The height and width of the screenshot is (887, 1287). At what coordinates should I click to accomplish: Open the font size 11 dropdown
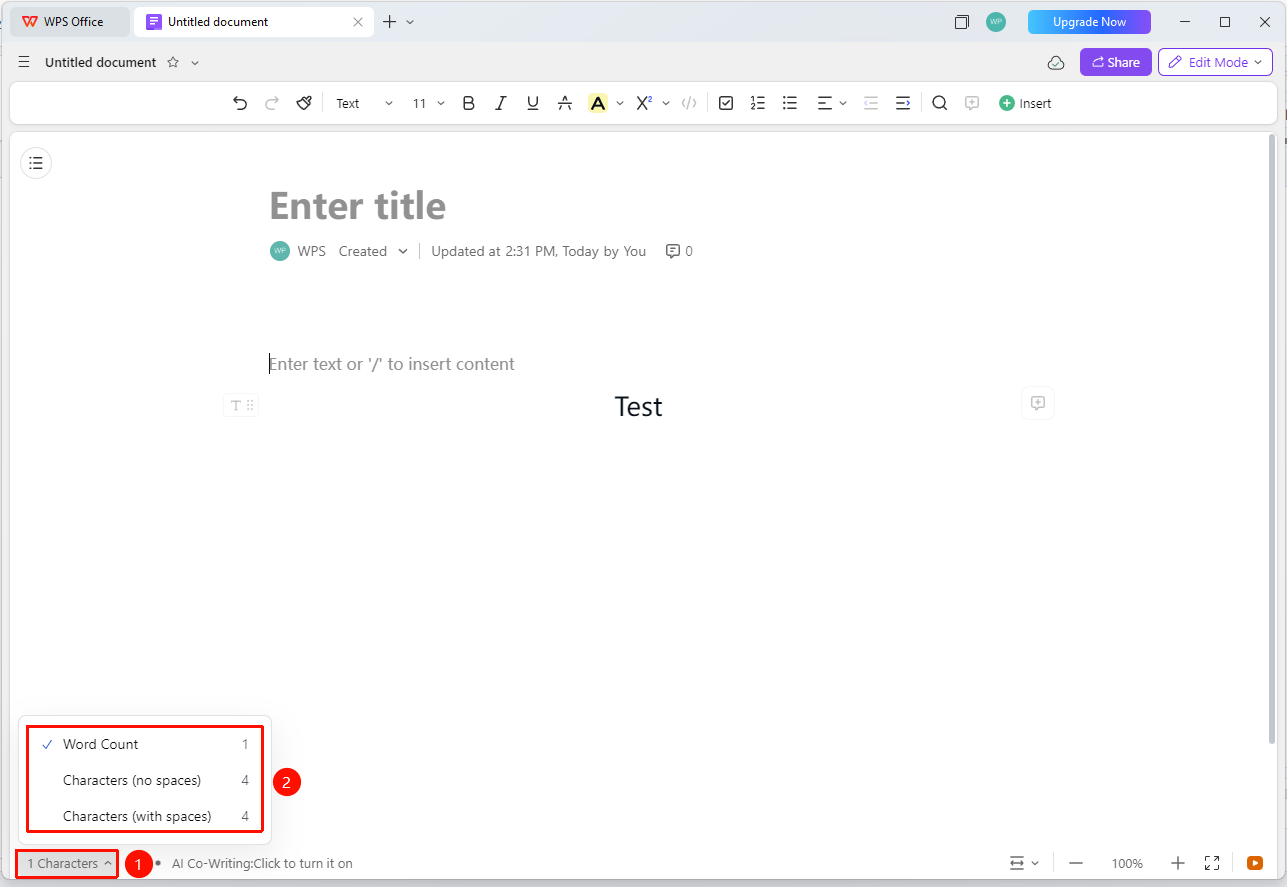429,103
